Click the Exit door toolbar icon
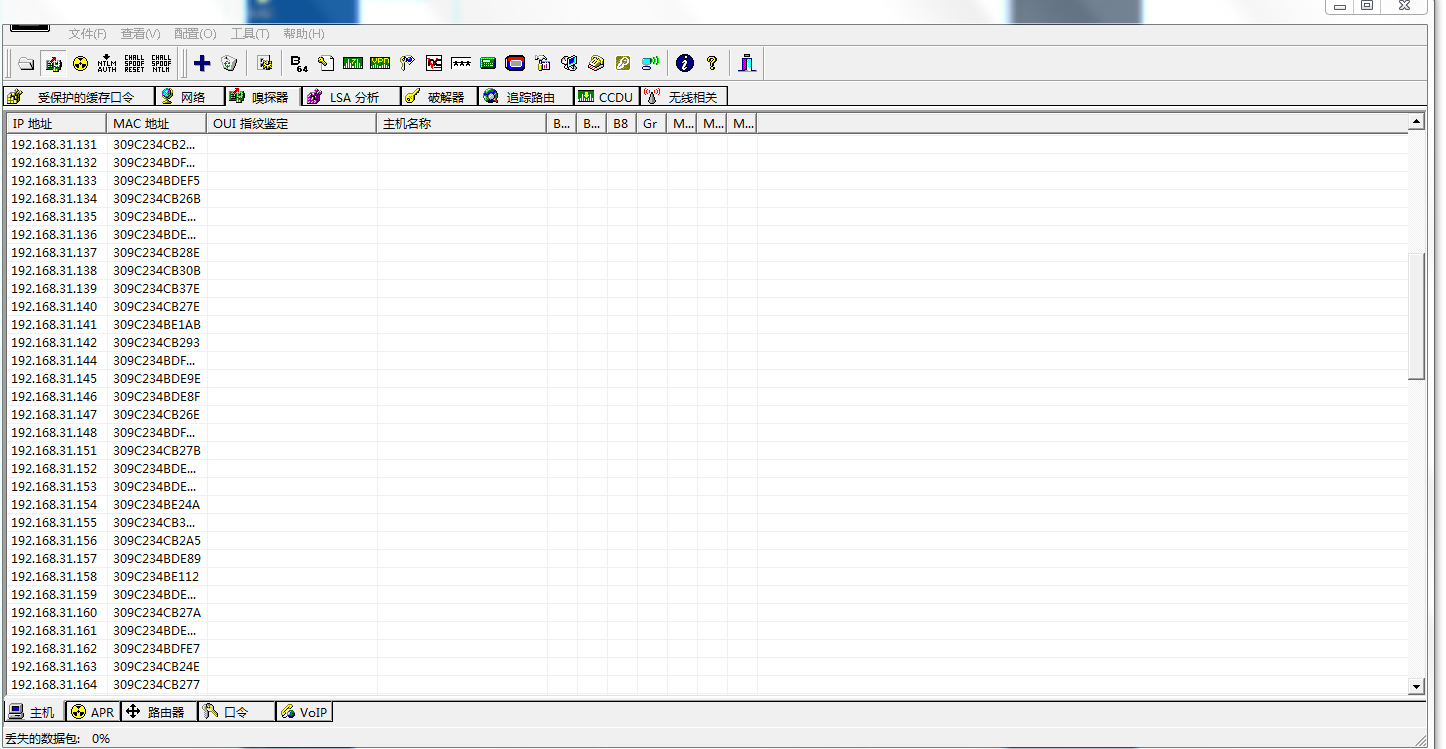The width and height of the screenshot is (1446, 749). 747,63
